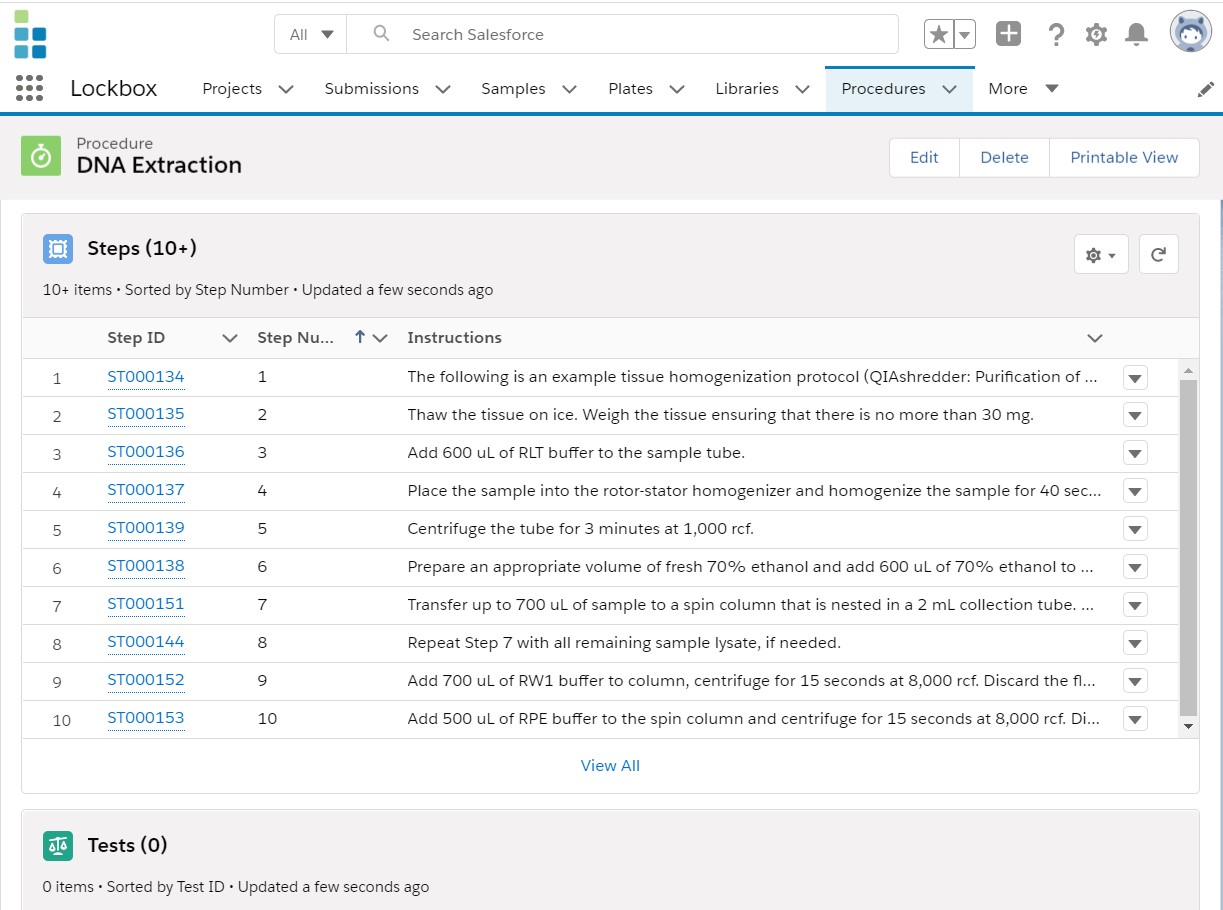Viewport: 1223px width, 910px height.
Task: Open the Instructions column header dropdown
Action: pos(1093,338)
